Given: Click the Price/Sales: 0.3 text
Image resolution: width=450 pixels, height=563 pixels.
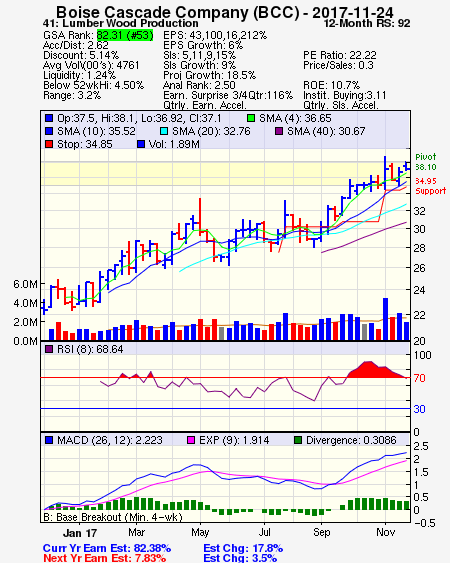Looking at the screenshot, I should tap(338, 65).
